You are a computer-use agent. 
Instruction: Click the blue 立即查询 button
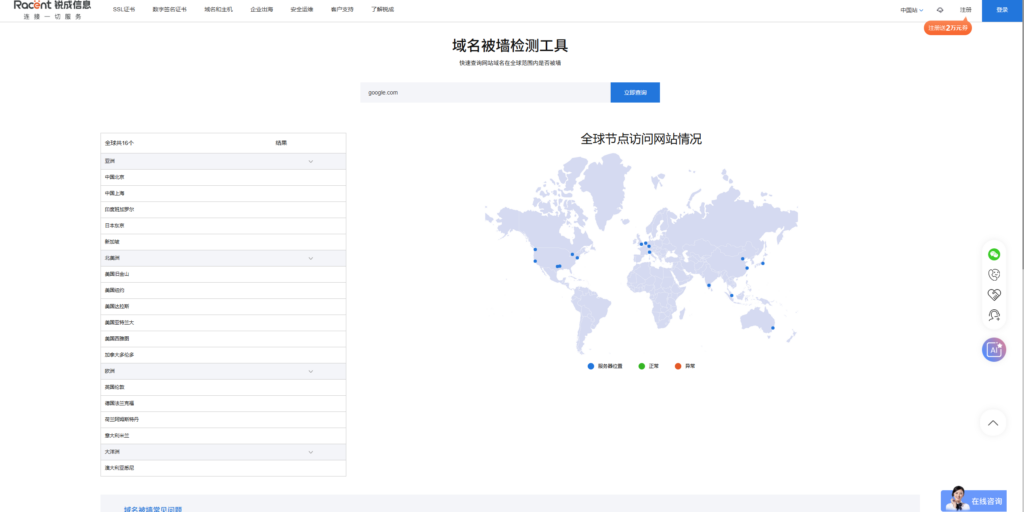click(x=635, y=92)
